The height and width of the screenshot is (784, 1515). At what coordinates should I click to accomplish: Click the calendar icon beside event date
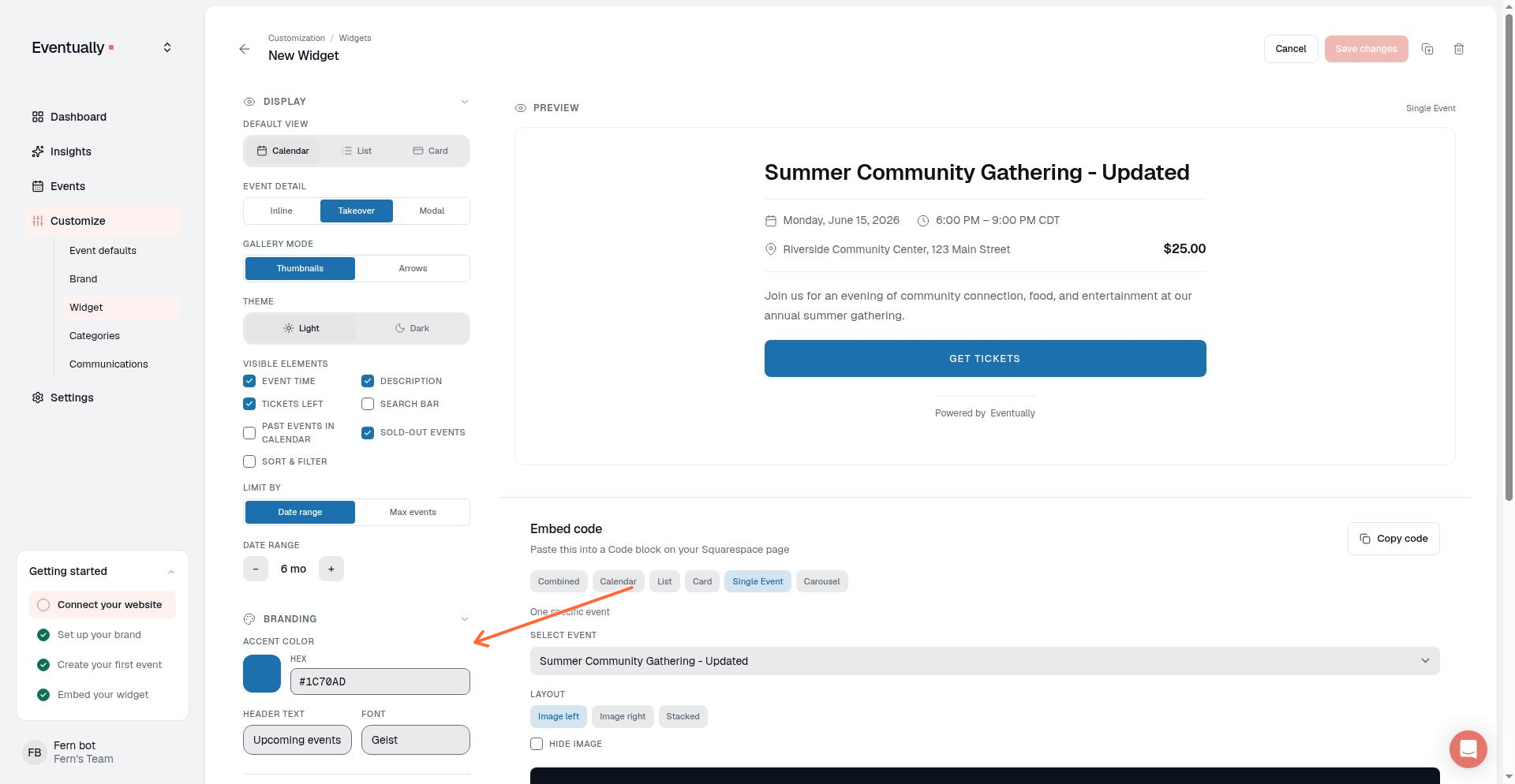(x=770, y=221)
